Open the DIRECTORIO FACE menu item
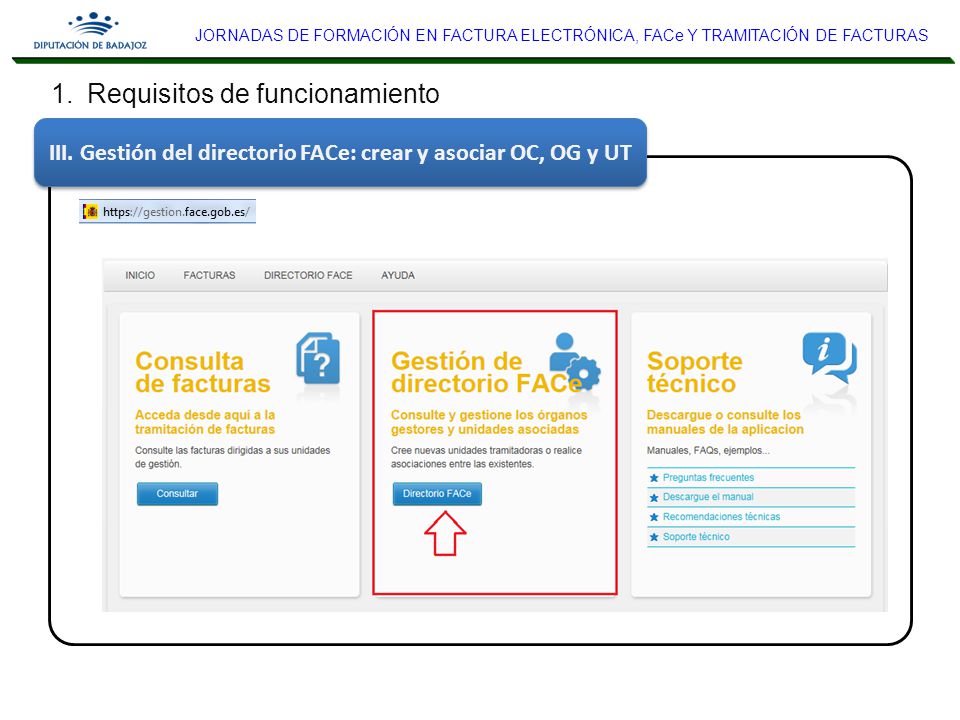The image size is (960, 720). [308, 276]
